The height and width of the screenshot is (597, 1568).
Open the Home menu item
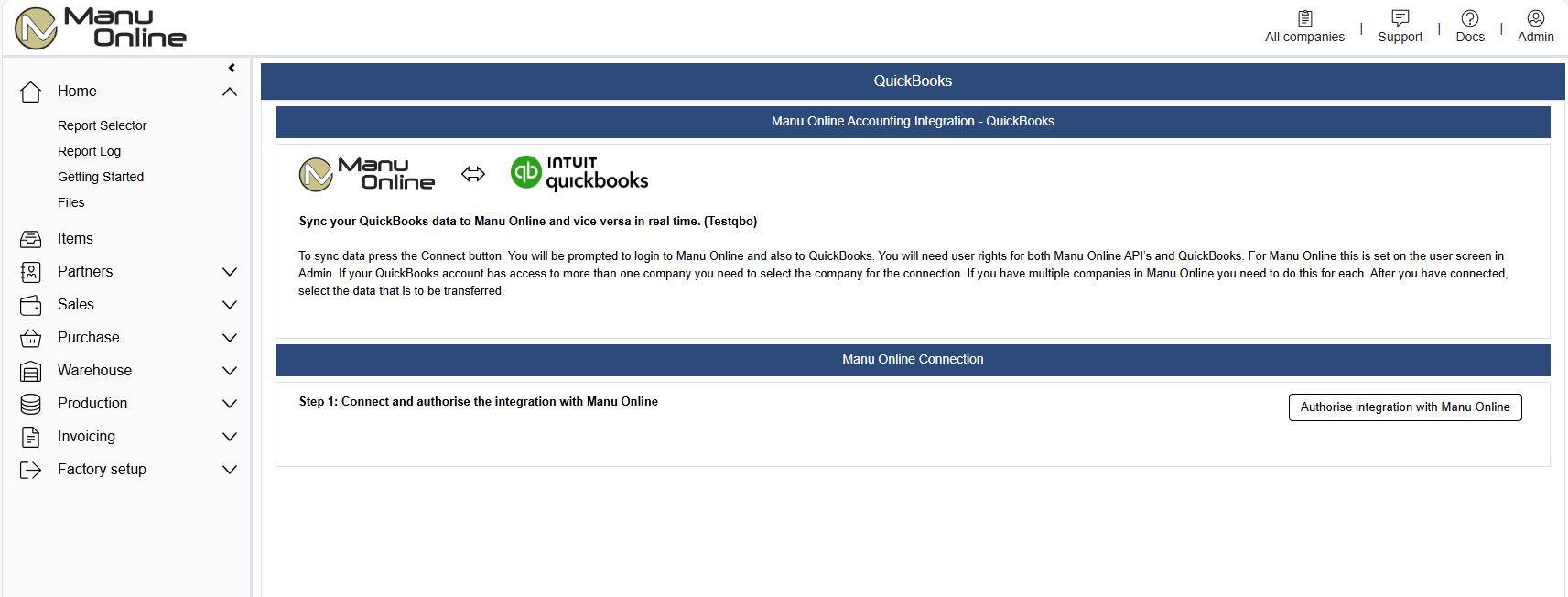[77, 92]
